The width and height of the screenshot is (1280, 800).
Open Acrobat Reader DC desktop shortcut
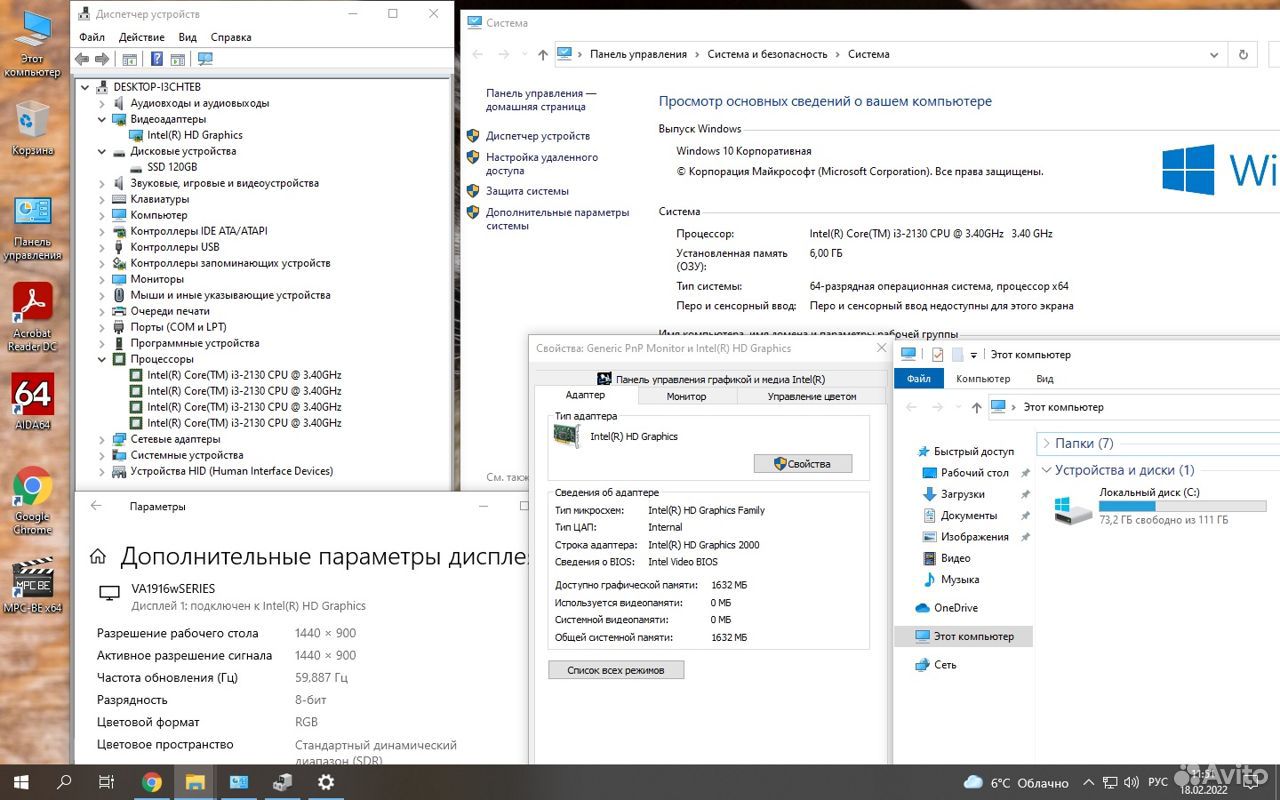[x=32, y=316]
